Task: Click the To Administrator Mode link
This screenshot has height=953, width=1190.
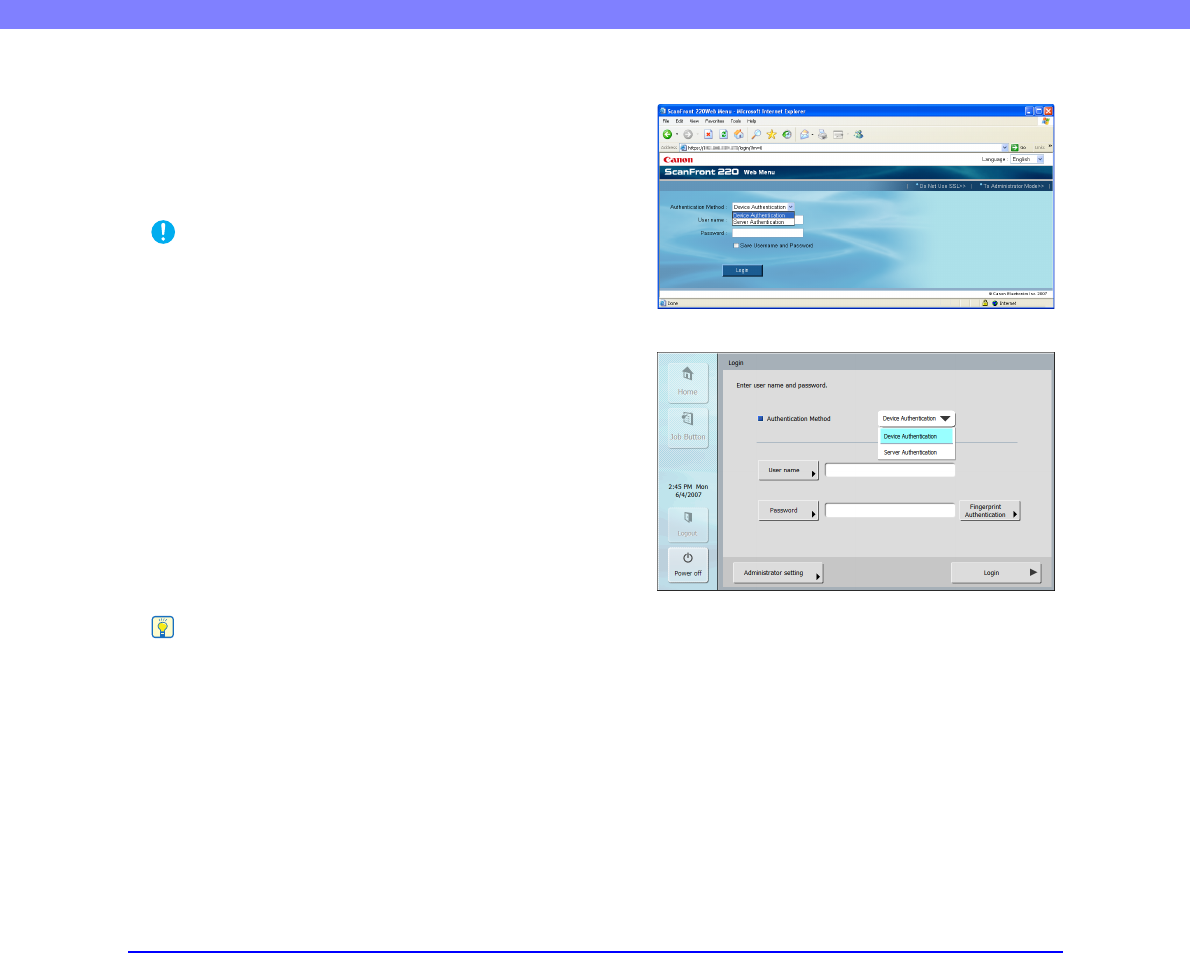Action: coord(1012,186)
